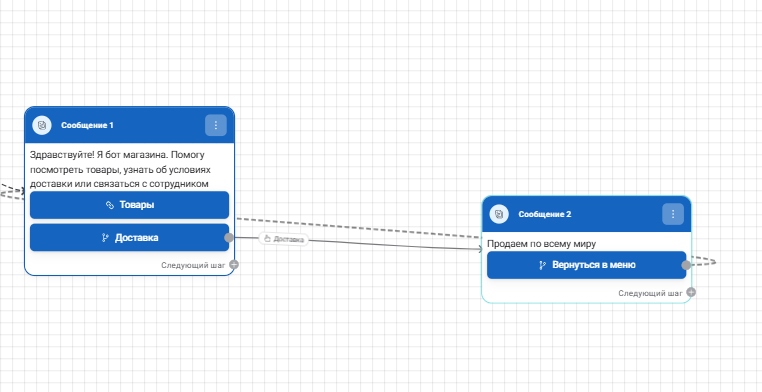Click the Сообщение 2 title
762x392 pixels.
[x=545, y=214]
